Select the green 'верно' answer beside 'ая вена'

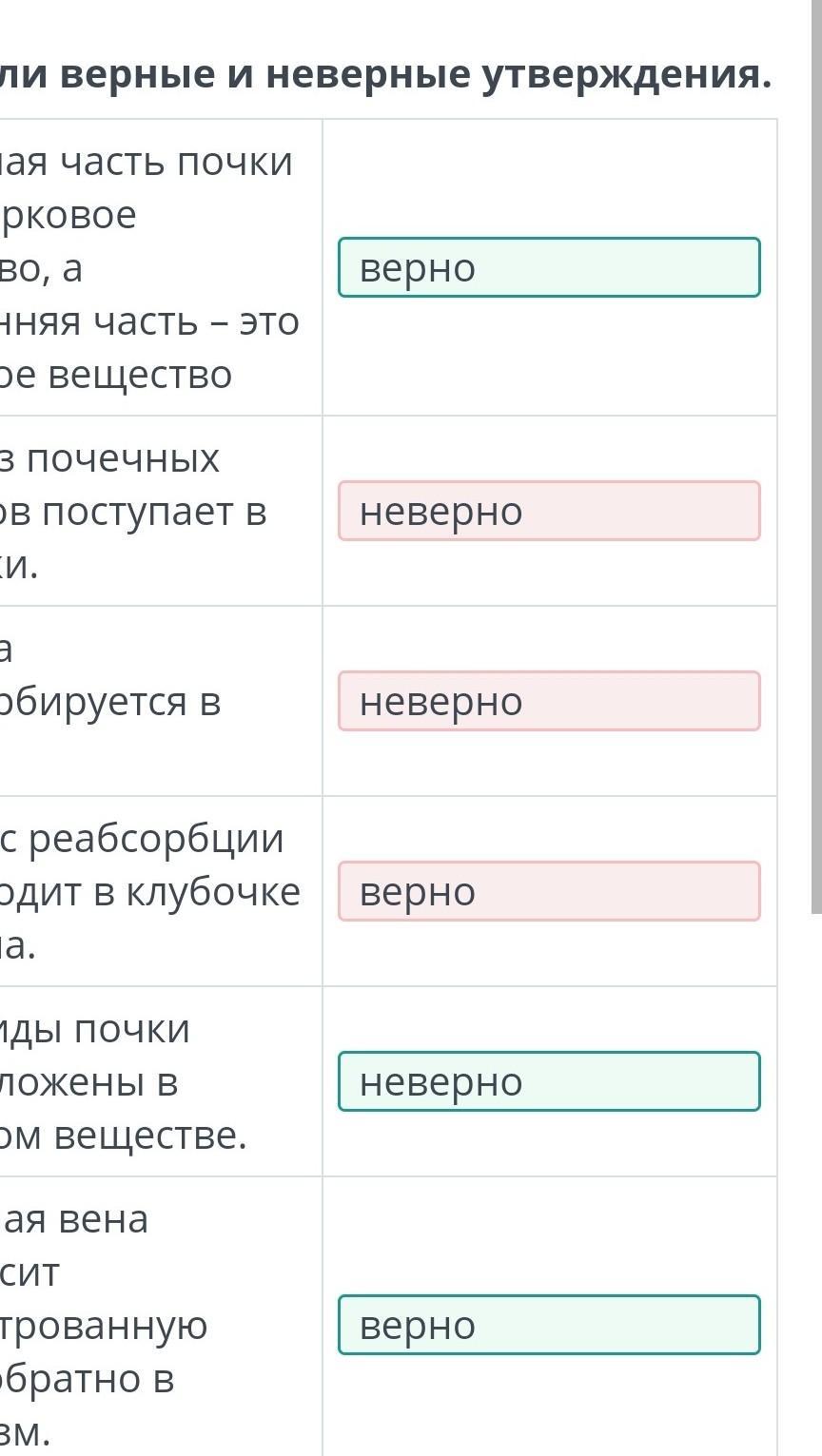pos(549,1325)
